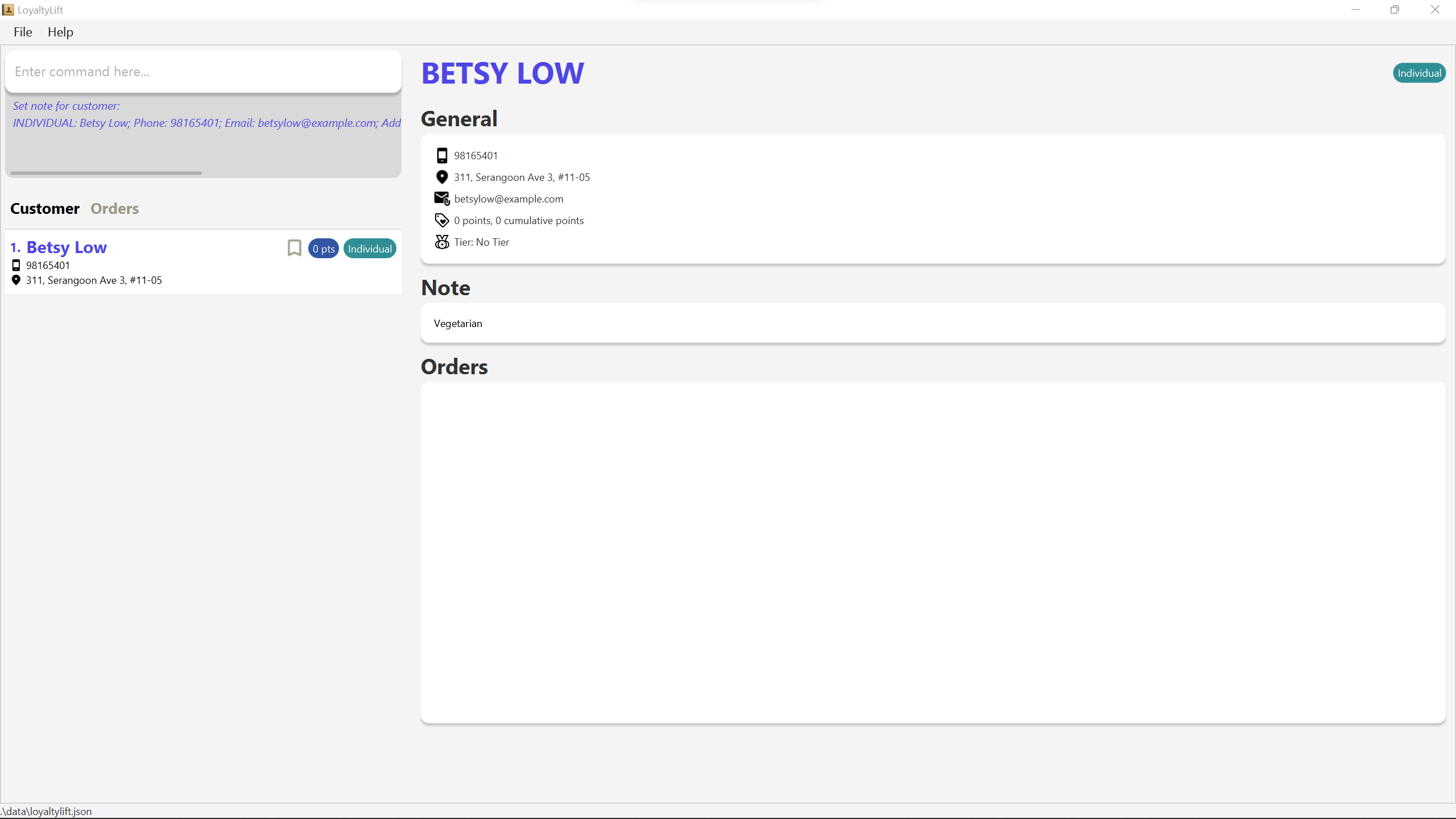Viewport: 1456px width, 819px height.
Task: Click the phone icon in customer card
Action: 16,265
